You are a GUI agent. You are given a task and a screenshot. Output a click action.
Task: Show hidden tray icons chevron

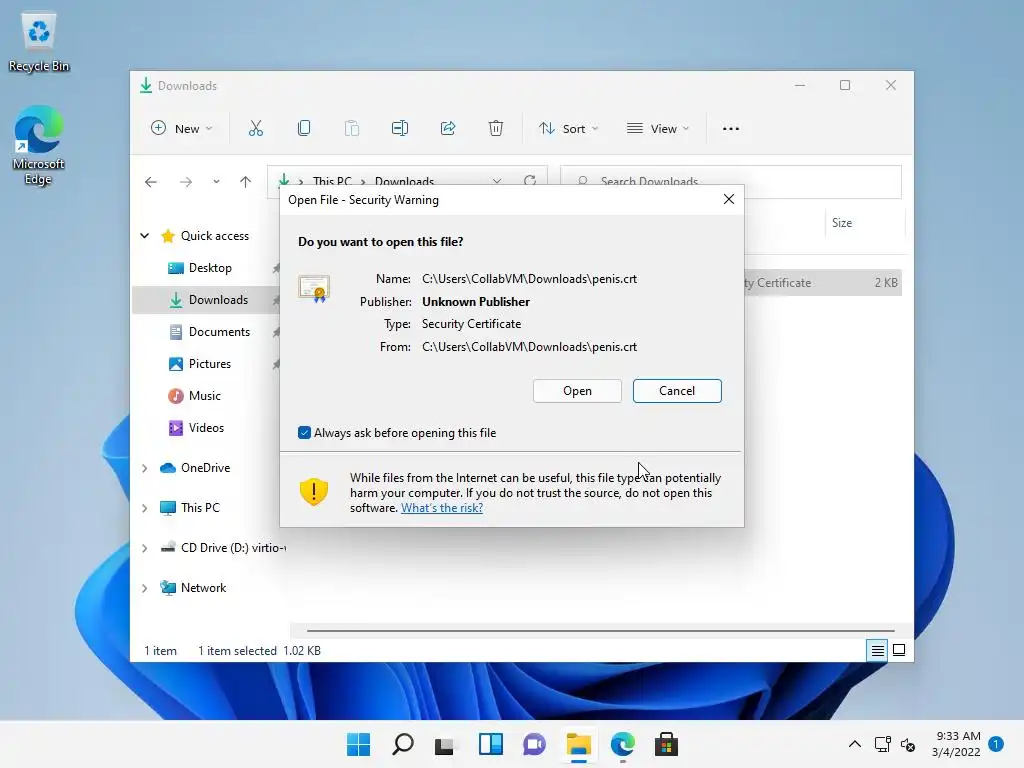[854, 744]
